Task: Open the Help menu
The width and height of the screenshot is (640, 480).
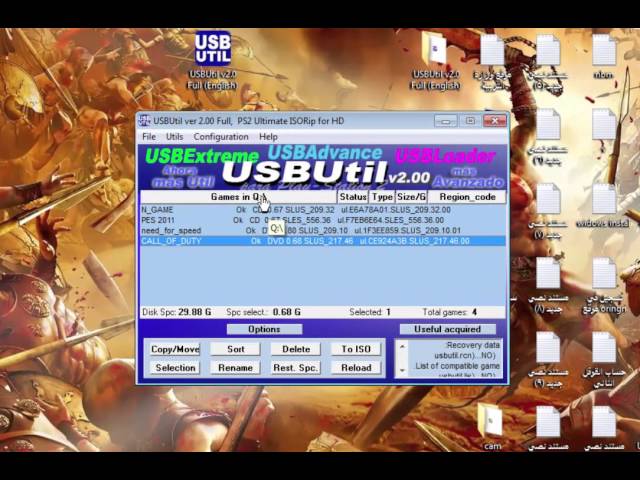Action: point(268,137)
